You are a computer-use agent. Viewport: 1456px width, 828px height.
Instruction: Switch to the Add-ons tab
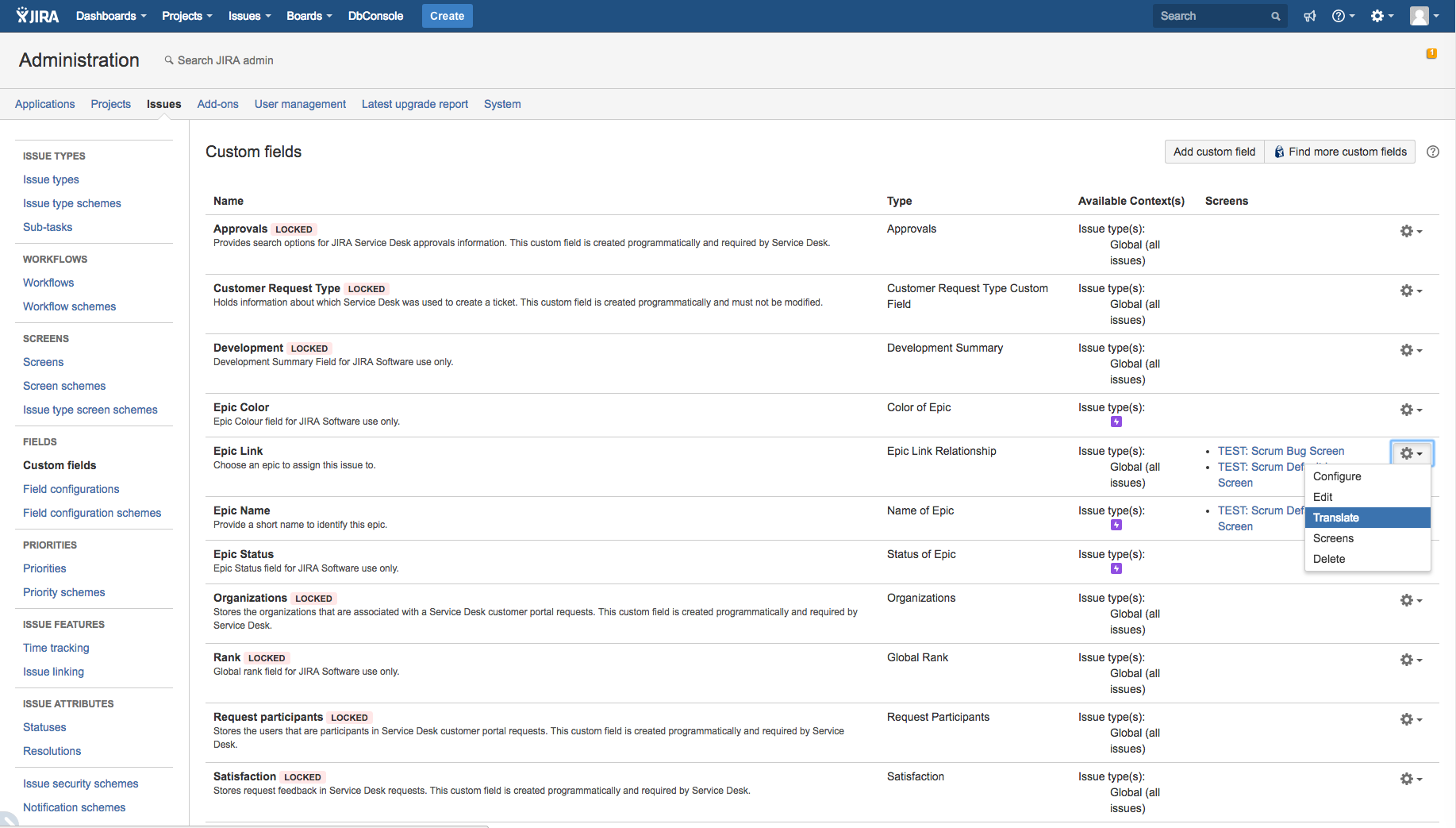[x=218, y=104]
